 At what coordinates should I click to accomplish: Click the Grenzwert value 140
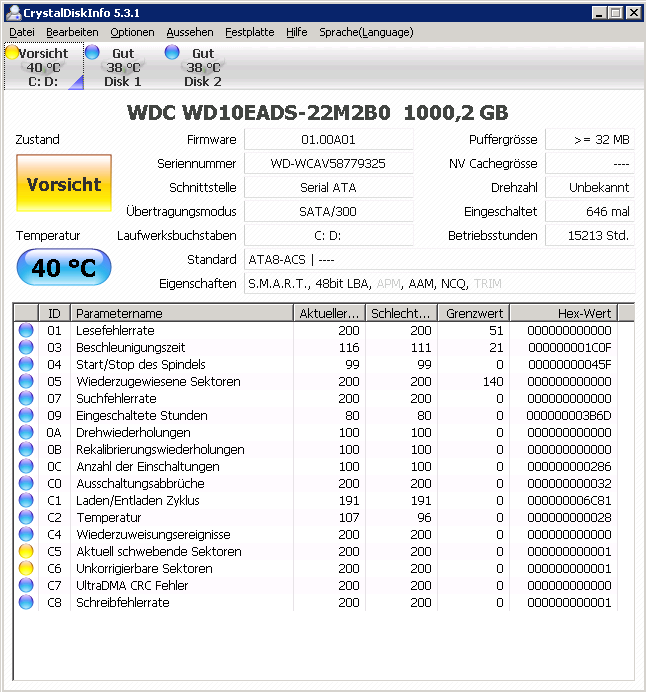[493, 382]
